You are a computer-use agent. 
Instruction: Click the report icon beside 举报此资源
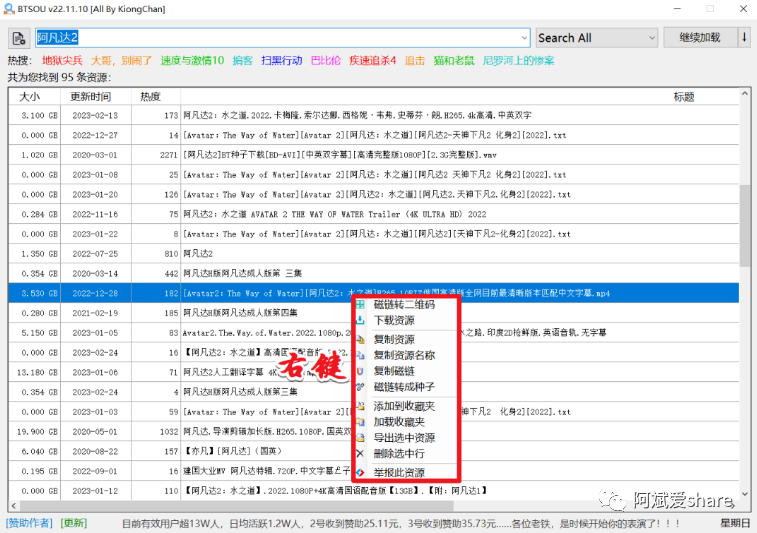click(360, 473)
